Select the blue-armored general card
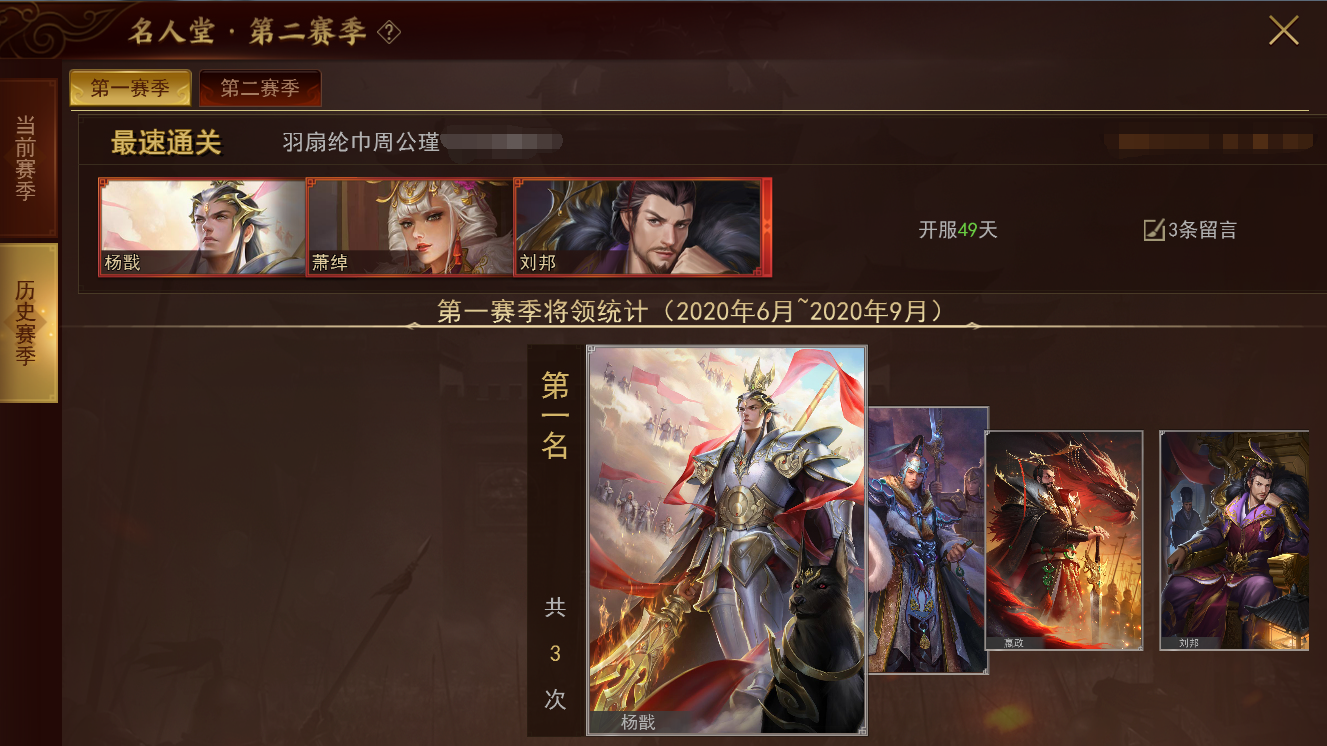Image resolution: width=1327 pixels, height=746 pixels. point(927,540)
